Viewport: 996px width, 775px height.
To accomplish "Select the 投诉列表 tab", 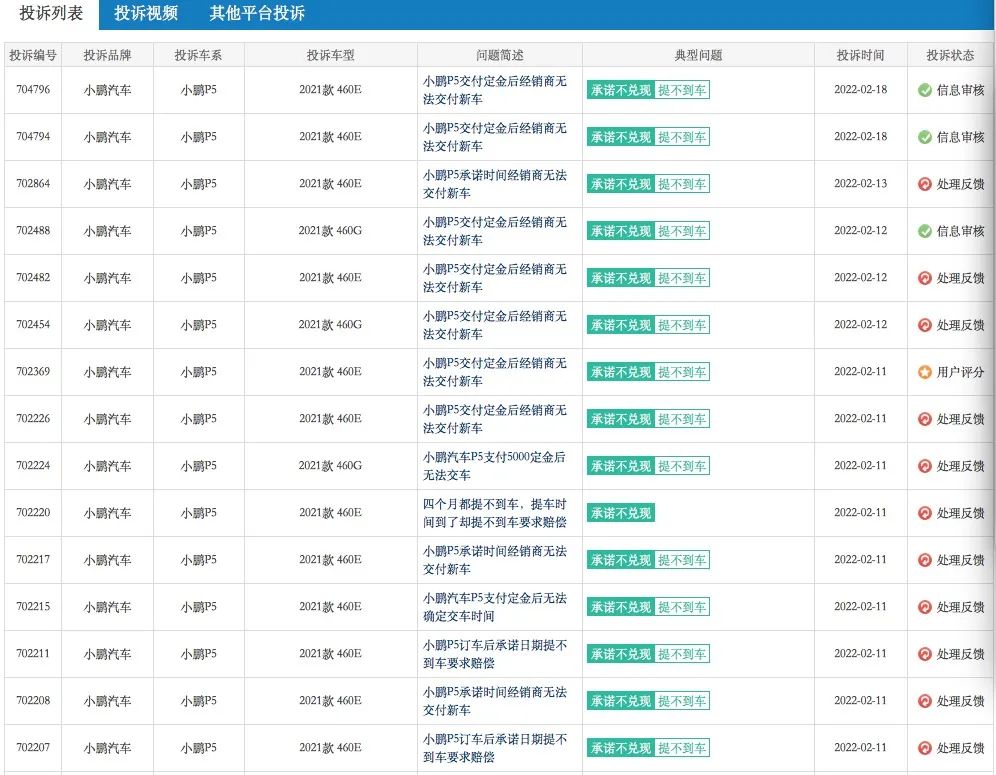I will 51,14.
